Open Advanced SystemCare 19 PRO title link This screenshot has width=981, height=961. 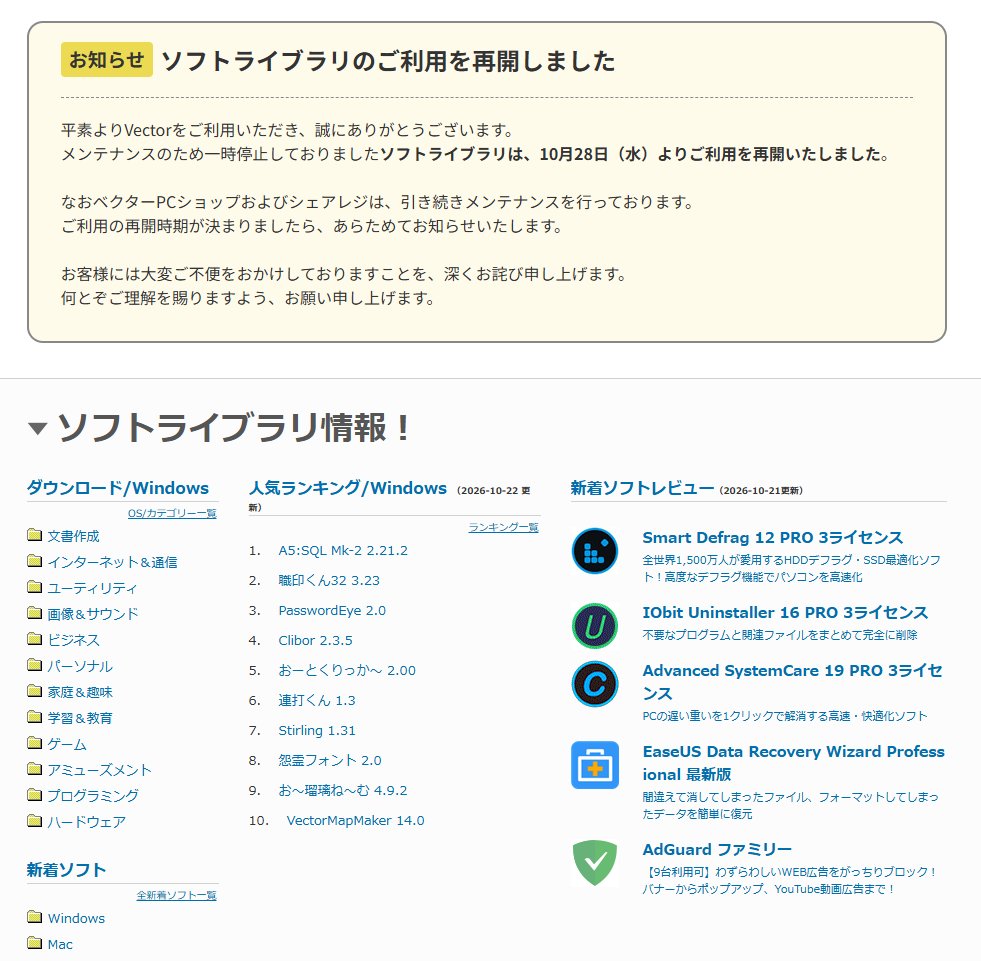pyautogui.click(x=793, y=682)
